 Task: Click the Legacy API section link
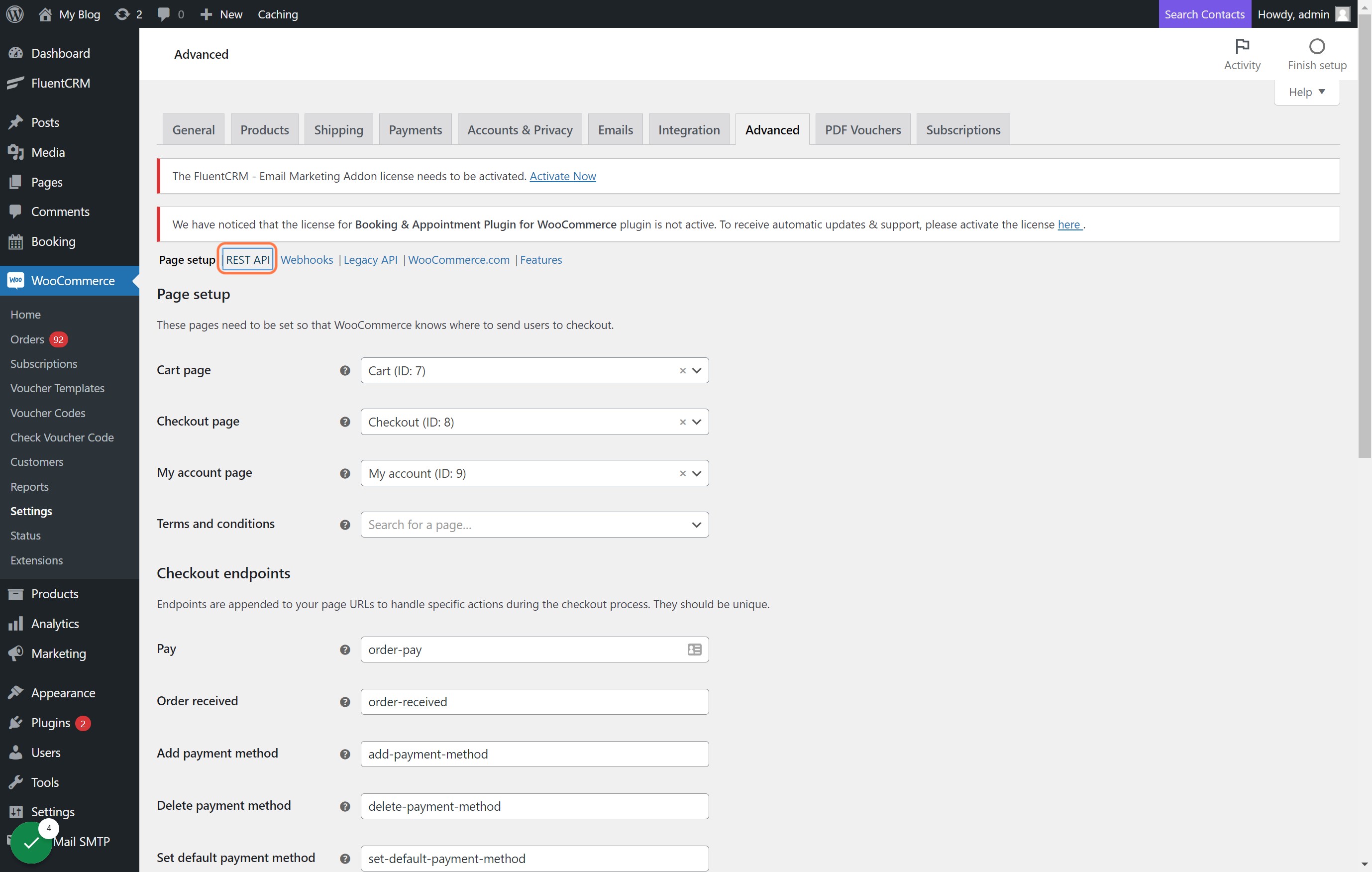[370, 259]
